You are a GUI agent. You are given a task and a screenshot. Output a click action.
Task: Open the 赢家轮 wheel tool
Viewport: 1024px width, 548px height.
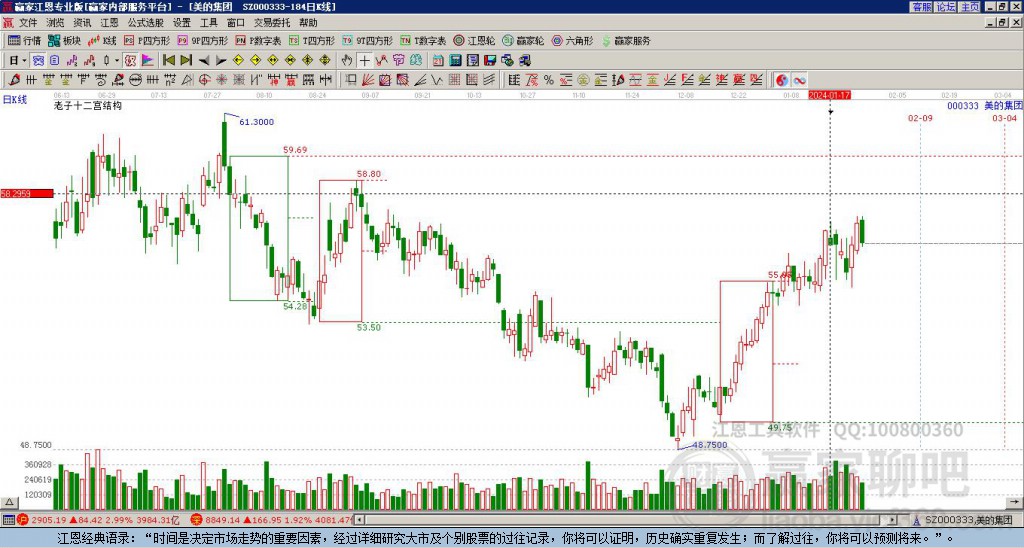[523, 40]
